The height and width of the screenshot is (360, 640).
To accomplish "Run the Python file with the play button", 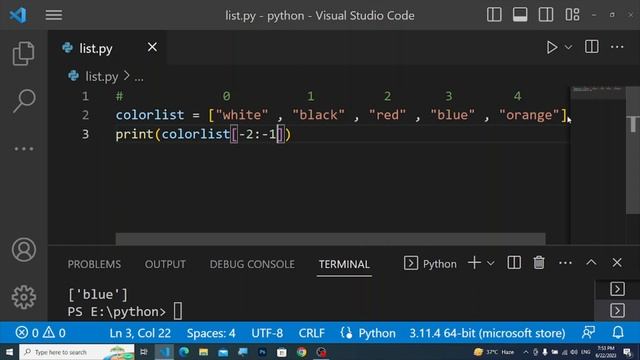I will click(x=551, y=47).
